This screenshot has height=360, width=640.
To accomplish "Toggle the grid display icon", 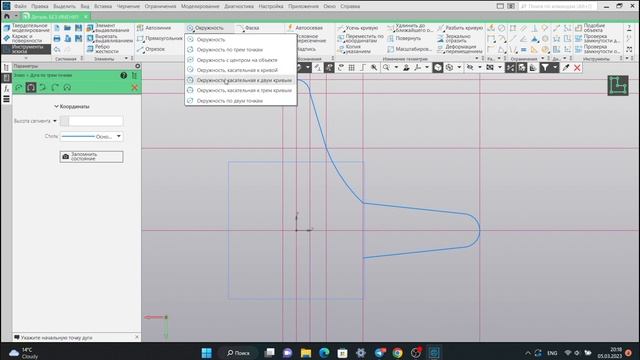I will coord(351,68).
